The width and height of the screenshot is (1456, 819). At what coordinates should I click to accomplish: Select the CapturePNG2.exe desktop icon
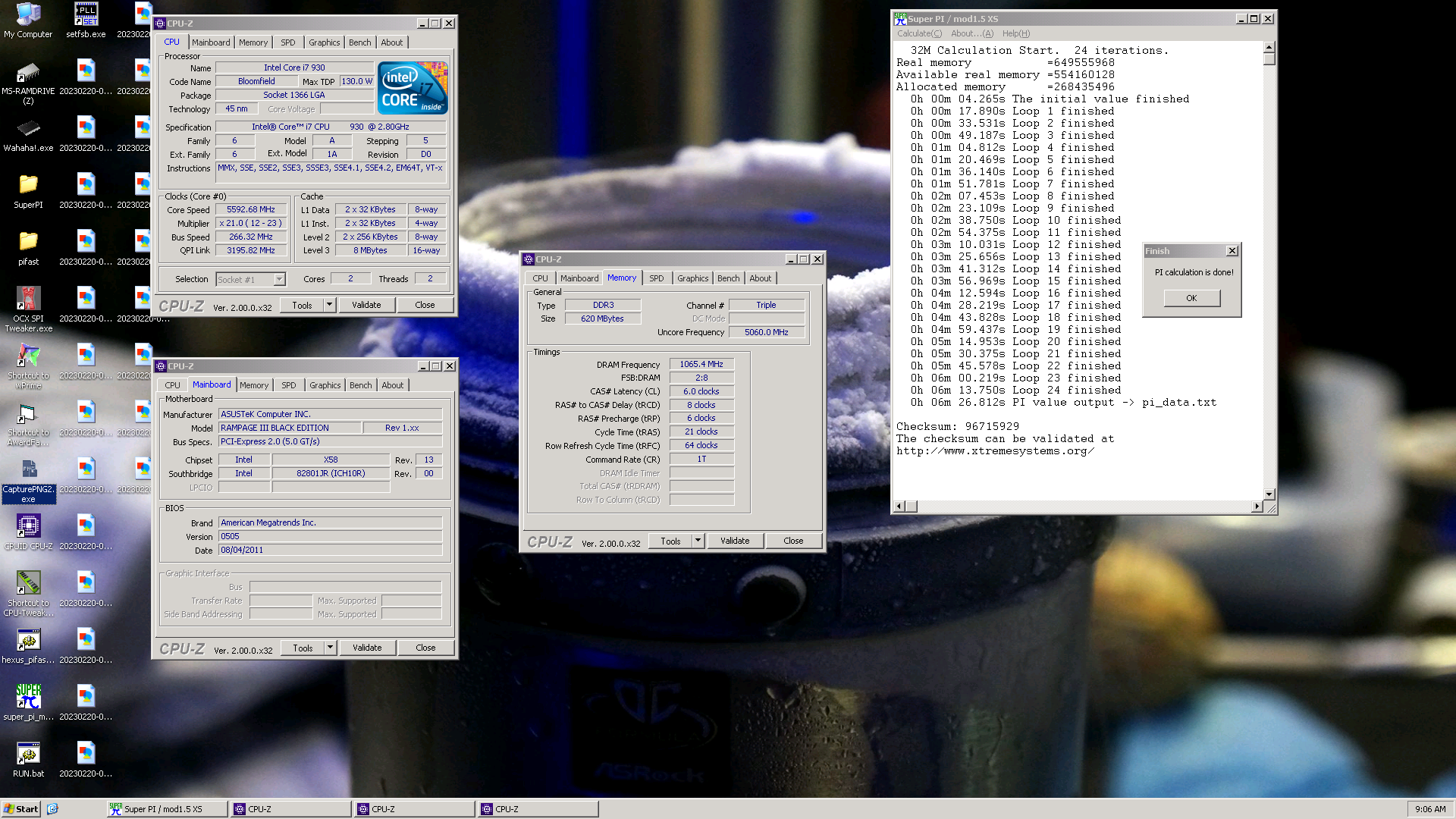point(28,481)
